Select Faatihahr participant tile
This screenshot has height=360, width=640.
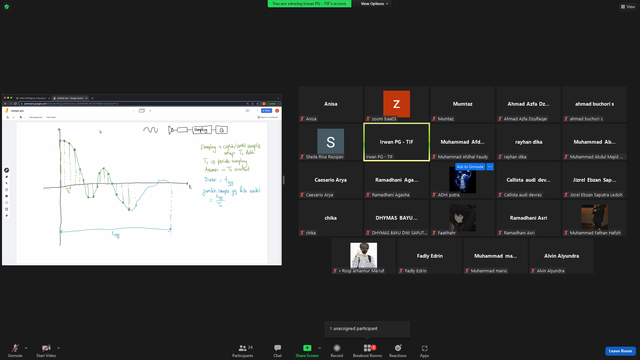(462, 218)
